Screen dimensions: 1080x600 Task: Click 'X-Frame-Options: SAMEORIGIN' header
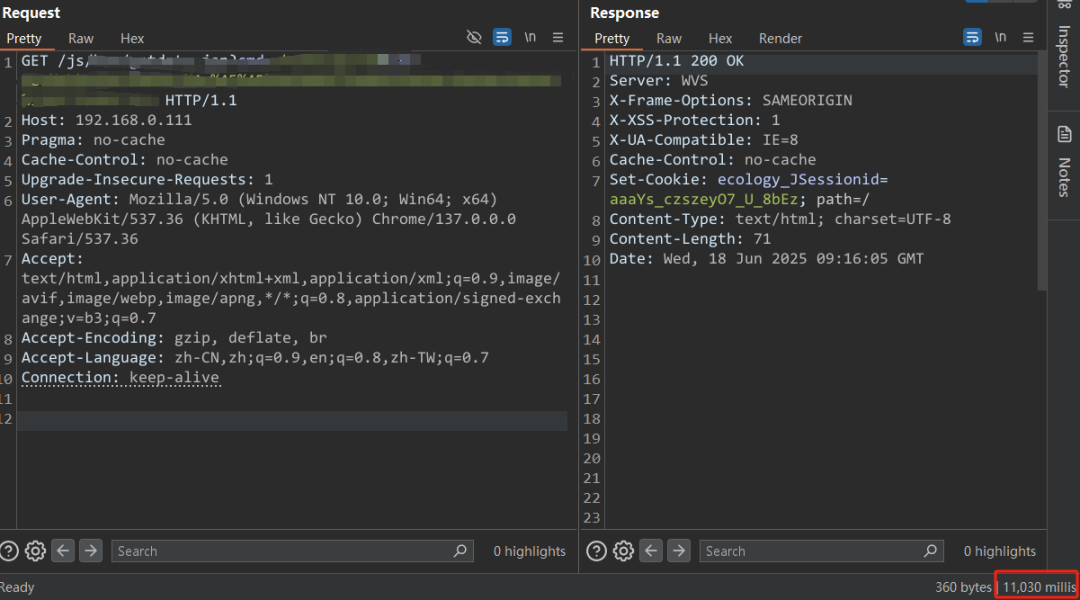731,101
